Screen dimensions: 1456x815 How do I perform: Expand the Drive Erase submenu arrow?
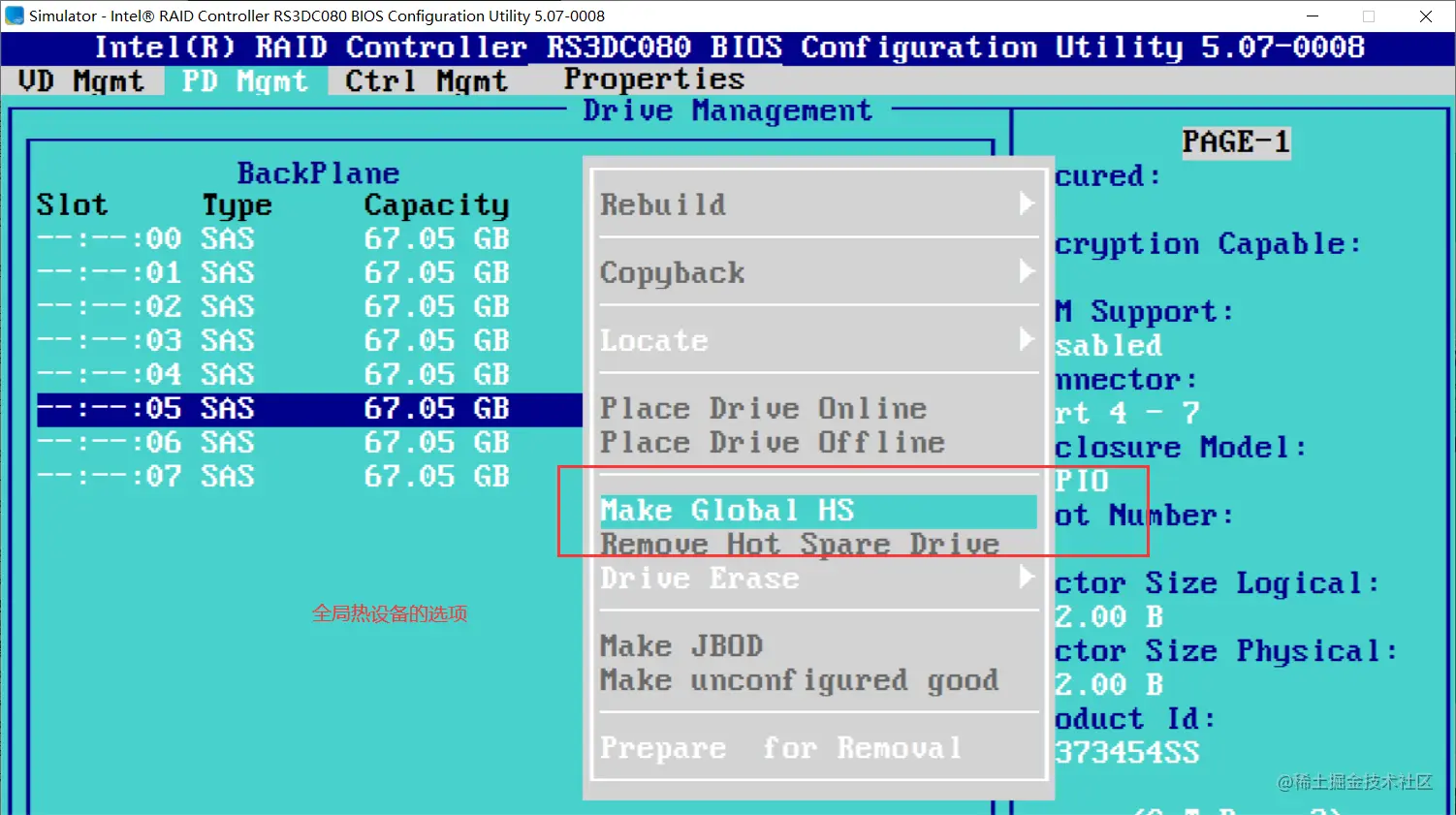pos(1027,578)
